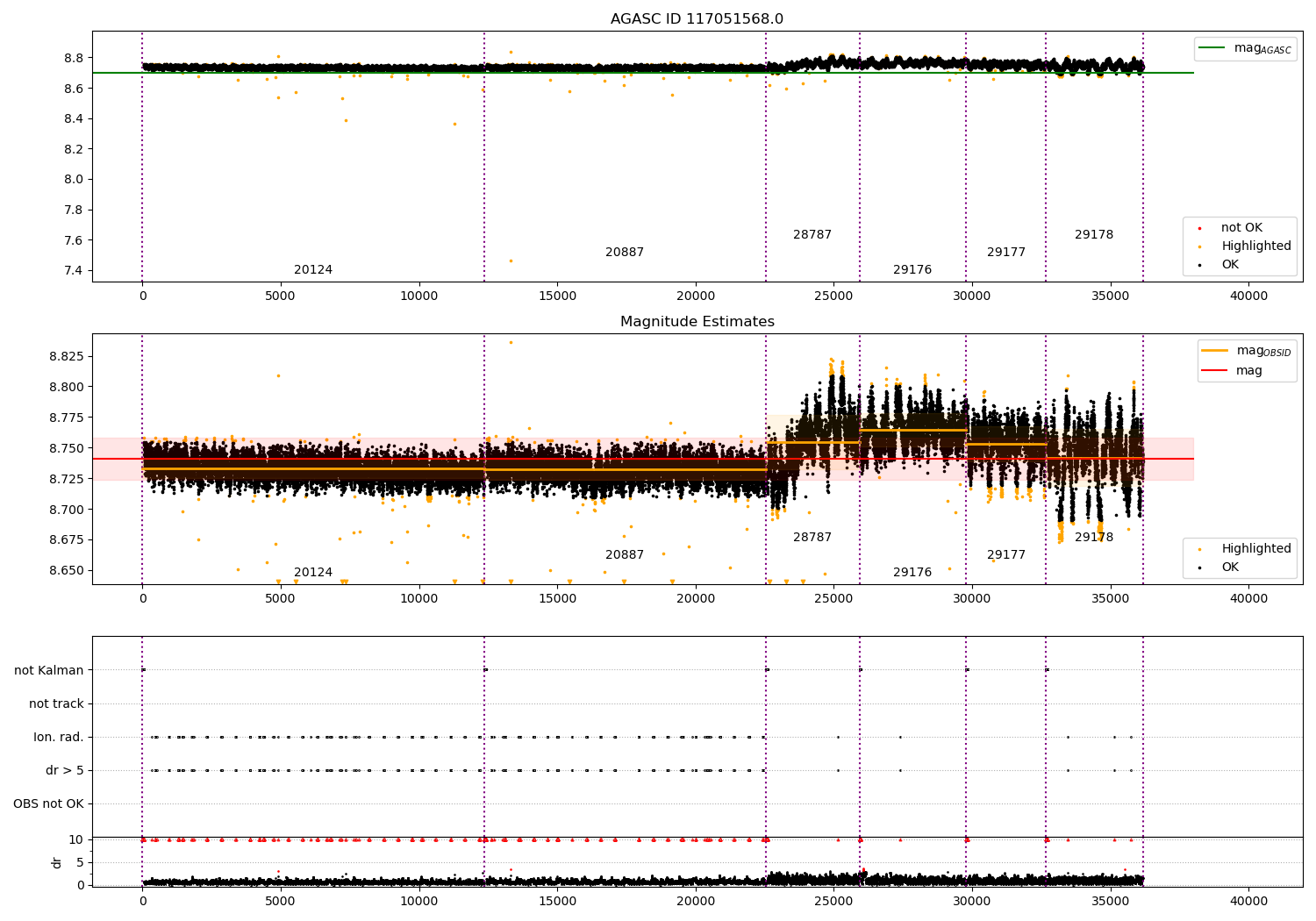Click the 5 tick on the dr axis
This screenshot has width=1316, height=921.
81,862
